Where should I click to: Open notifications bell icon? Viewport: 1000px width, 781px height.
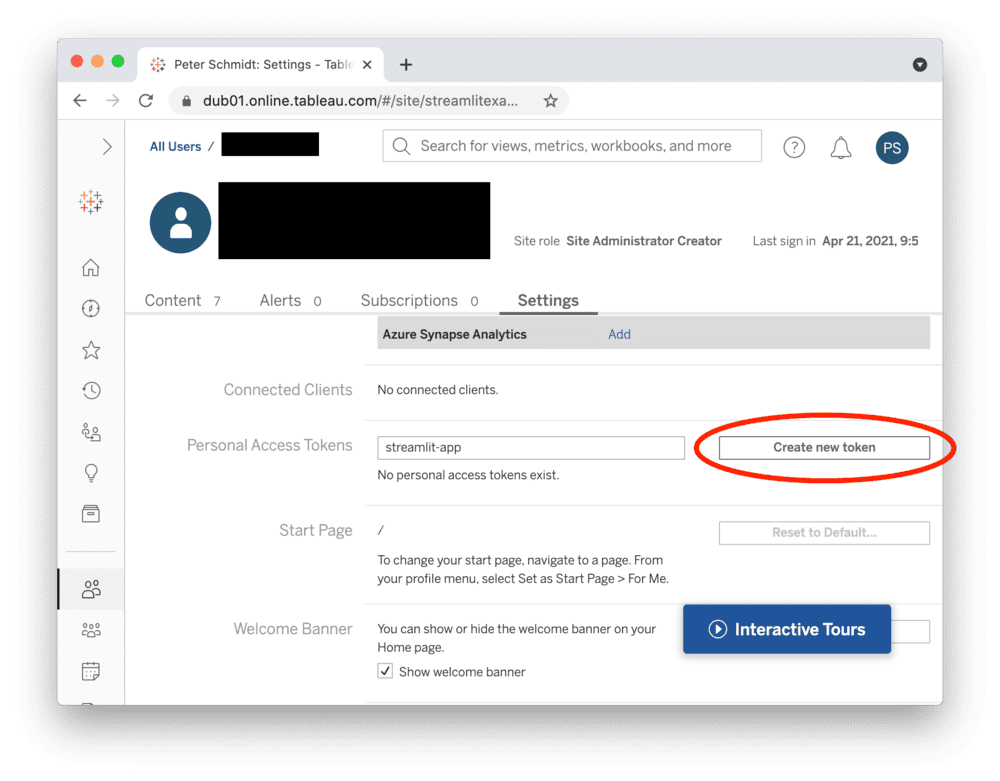841,148
